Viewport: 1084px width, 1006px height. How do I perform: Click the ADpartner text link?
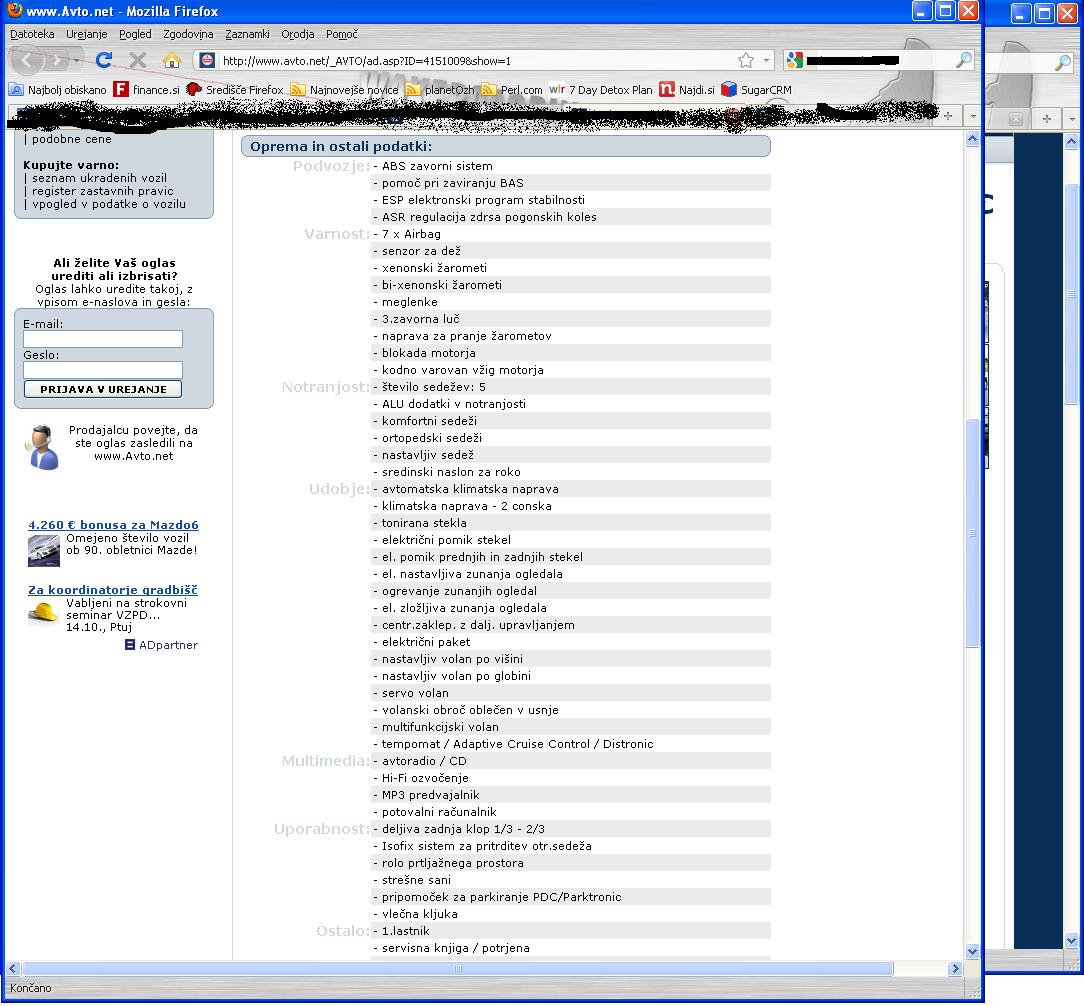pos(168,645)
